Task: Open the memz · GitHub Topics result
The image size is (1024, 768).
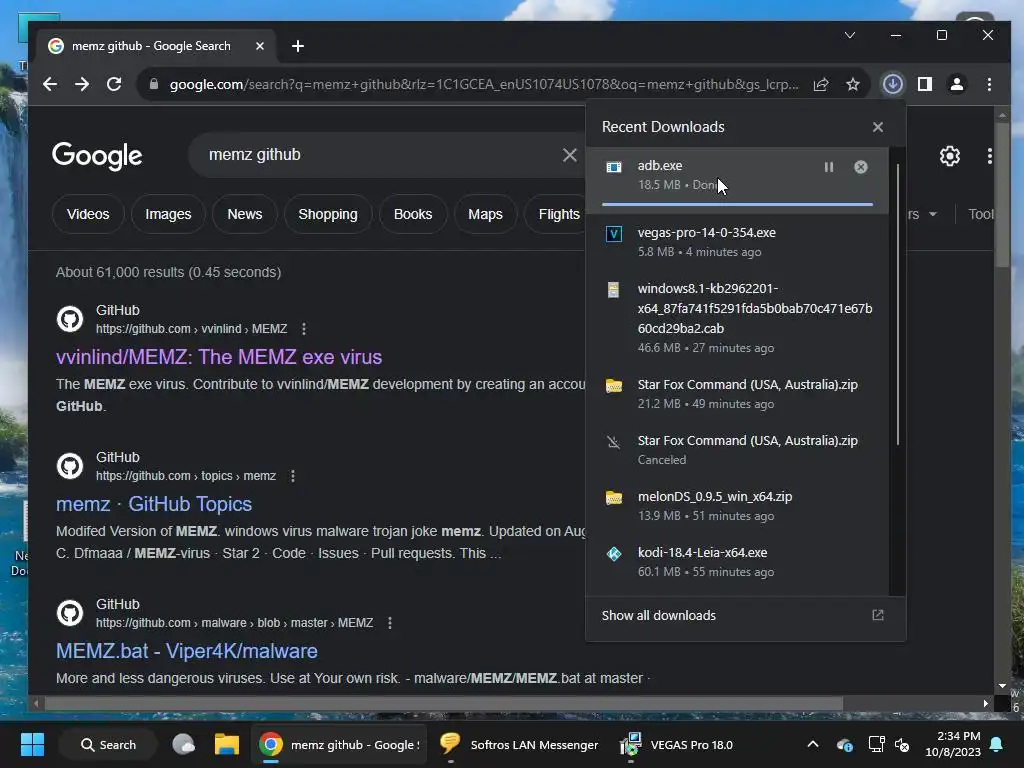Action: [x=154, y=504]
